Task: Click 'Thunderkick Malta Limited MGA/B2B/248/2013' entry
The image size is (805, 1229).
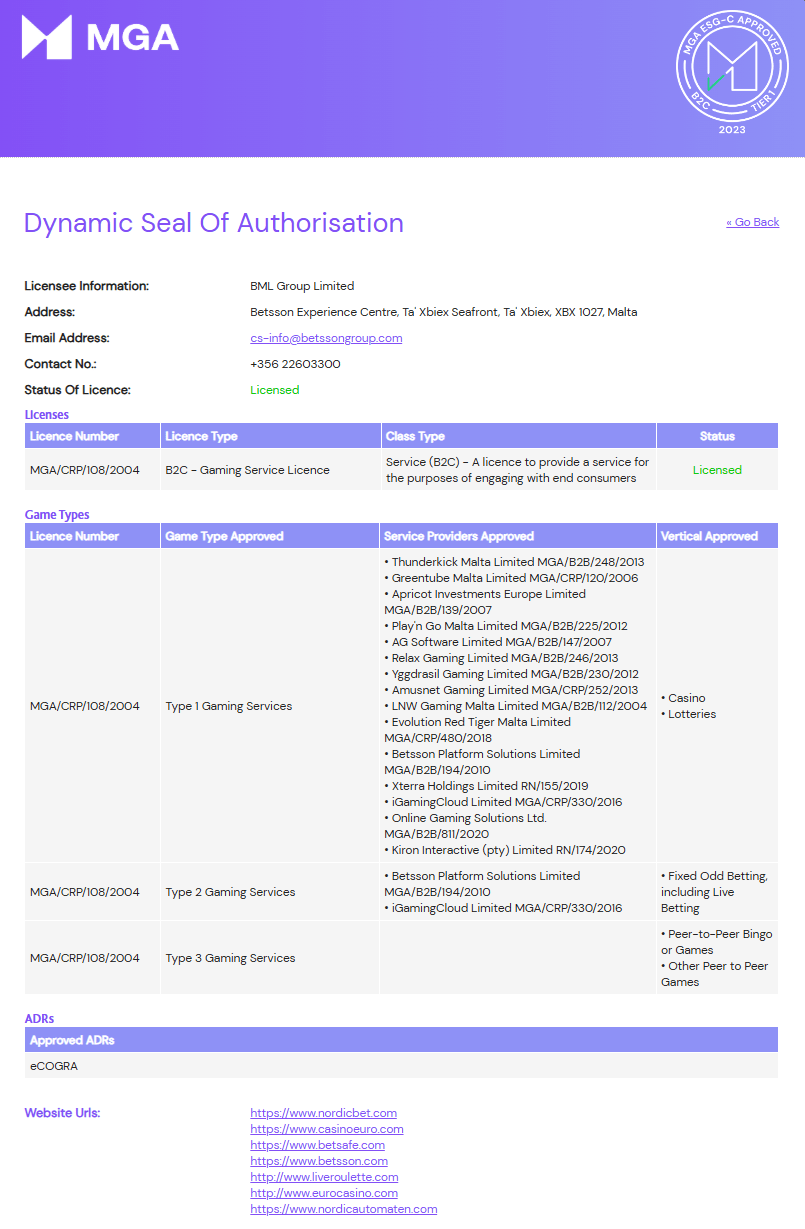Action: [x=514, y=562]
